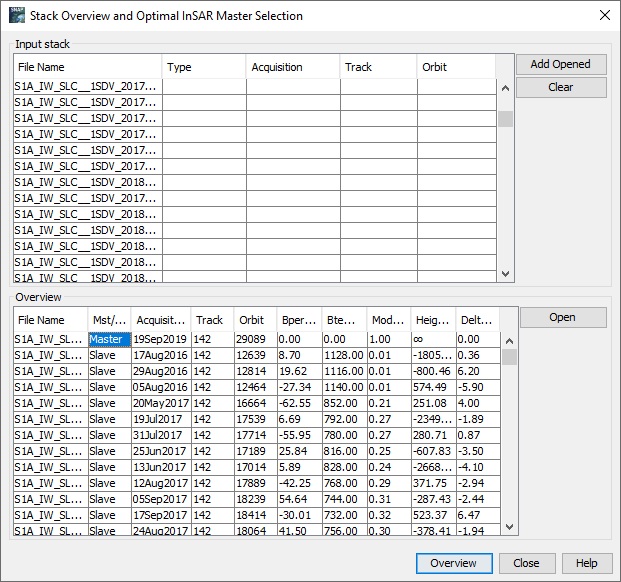Select perpendicular baseline value 25.84
The width and height of the screenshot is (621, 582).
pos(299,451)
